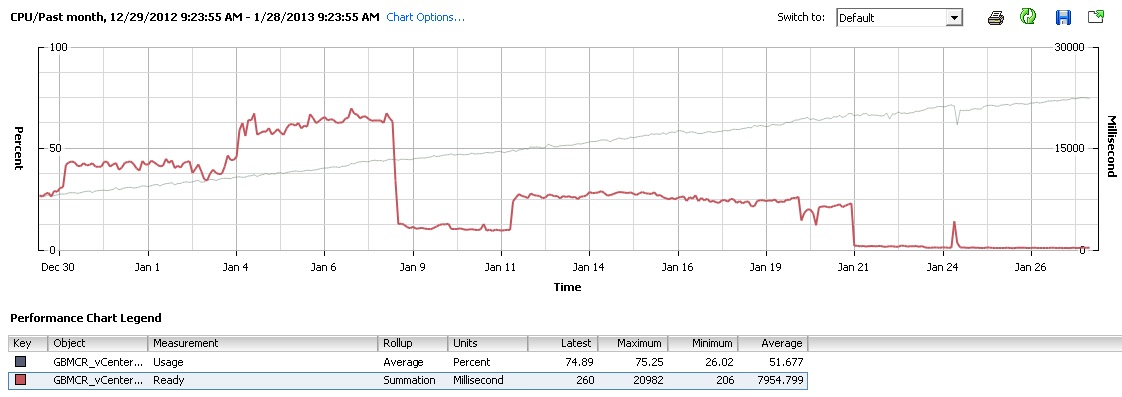
Task: Click the average value 7954.799
Action: coord(781,381)
